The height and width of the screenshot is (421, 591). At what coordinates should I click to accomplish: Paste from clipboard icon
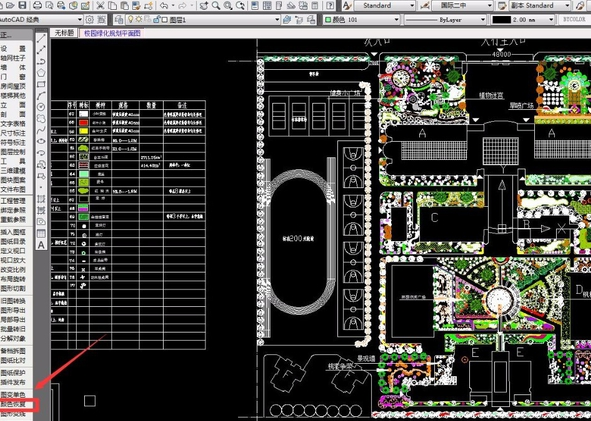pyautogui.click(x=124, y=5)
